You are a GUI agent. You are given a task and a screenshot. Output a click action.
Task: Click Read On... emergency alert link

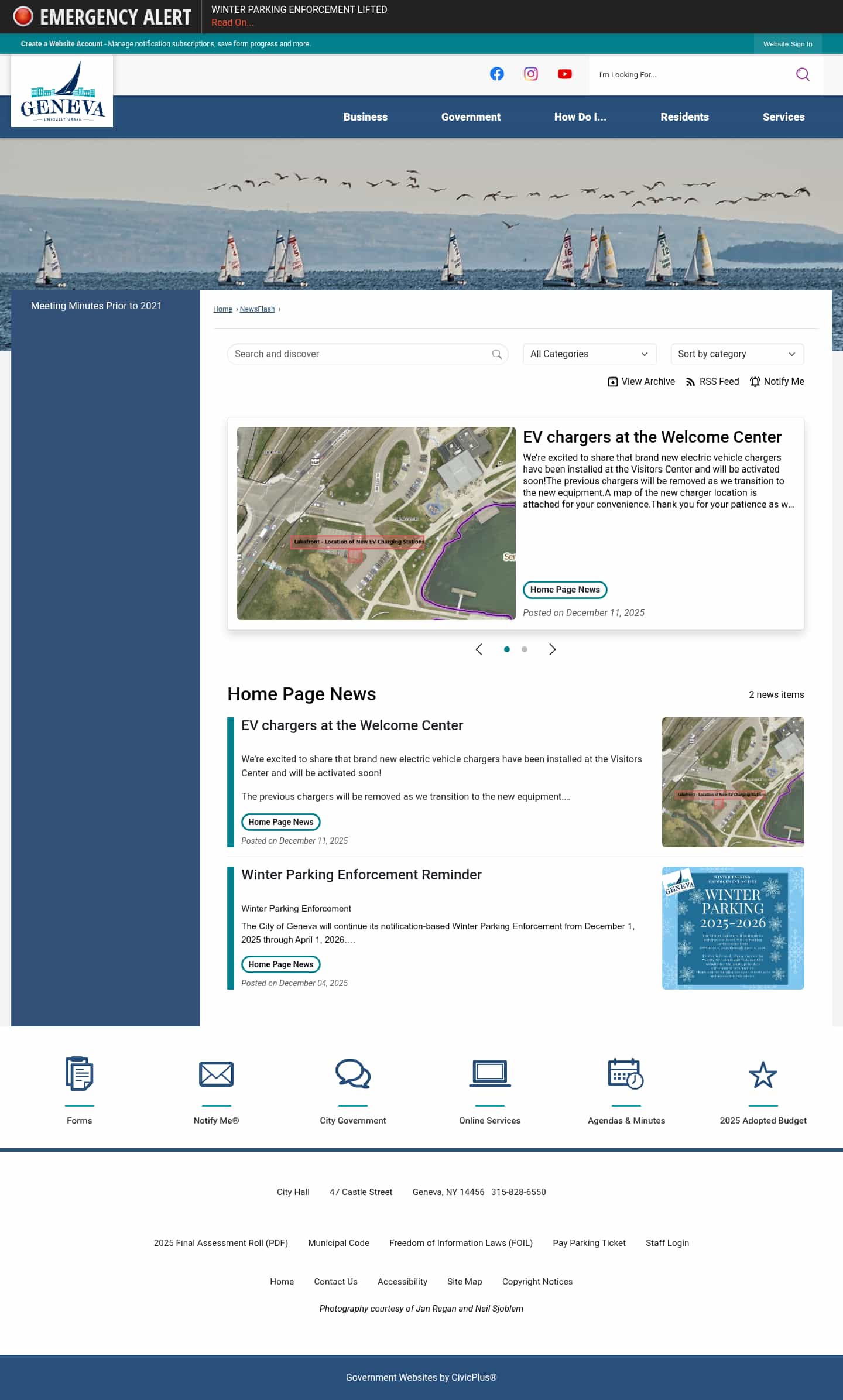pyautogui.click(x=232, y=23)
